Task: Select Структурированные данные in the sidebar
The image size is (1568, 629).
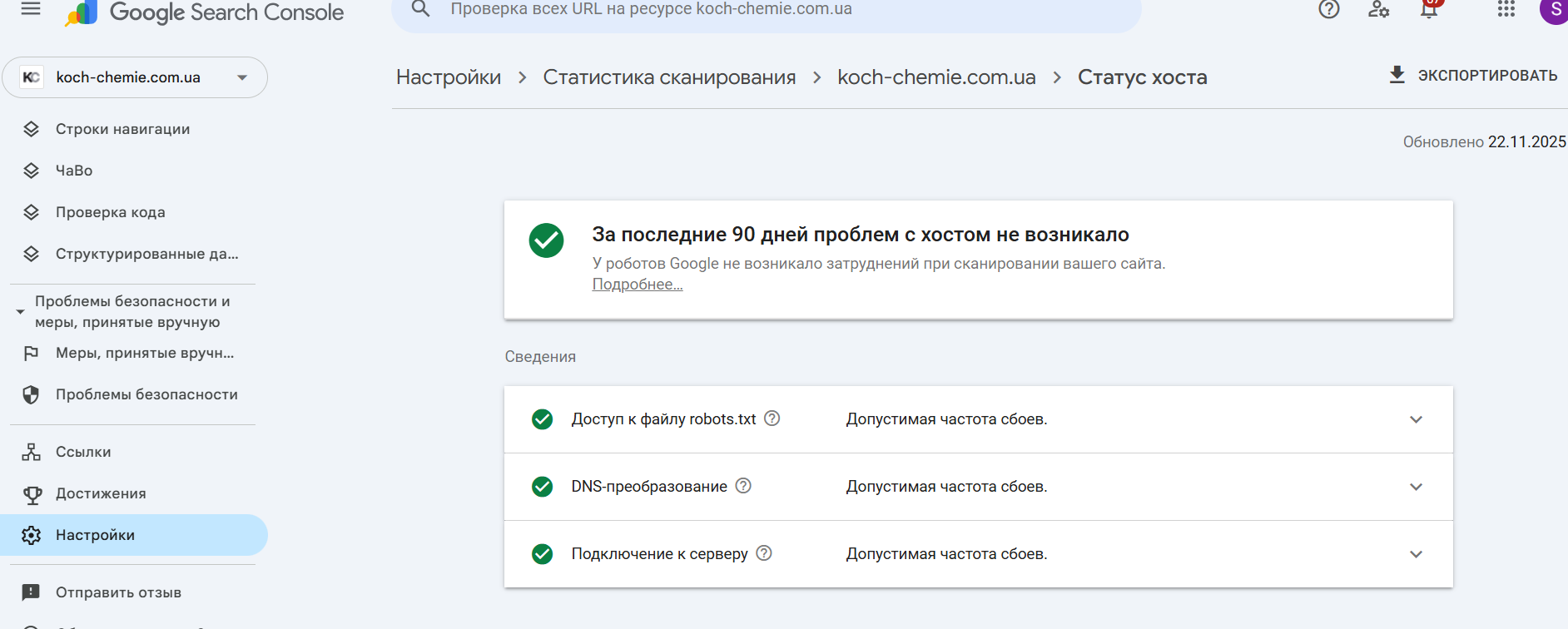Action: tap(146, 254)
